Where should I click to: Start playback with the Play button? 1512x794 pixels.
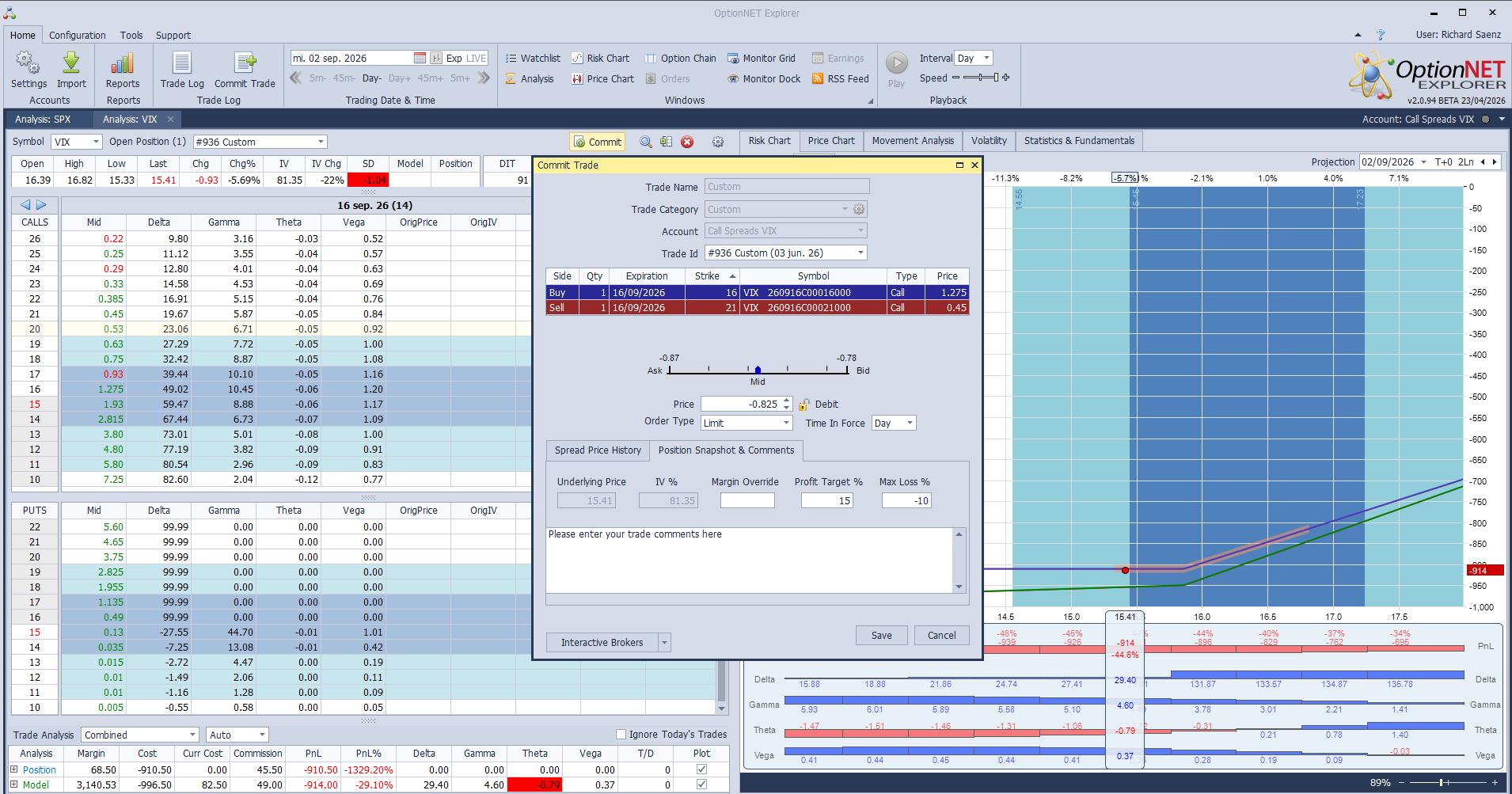[896, 70]
